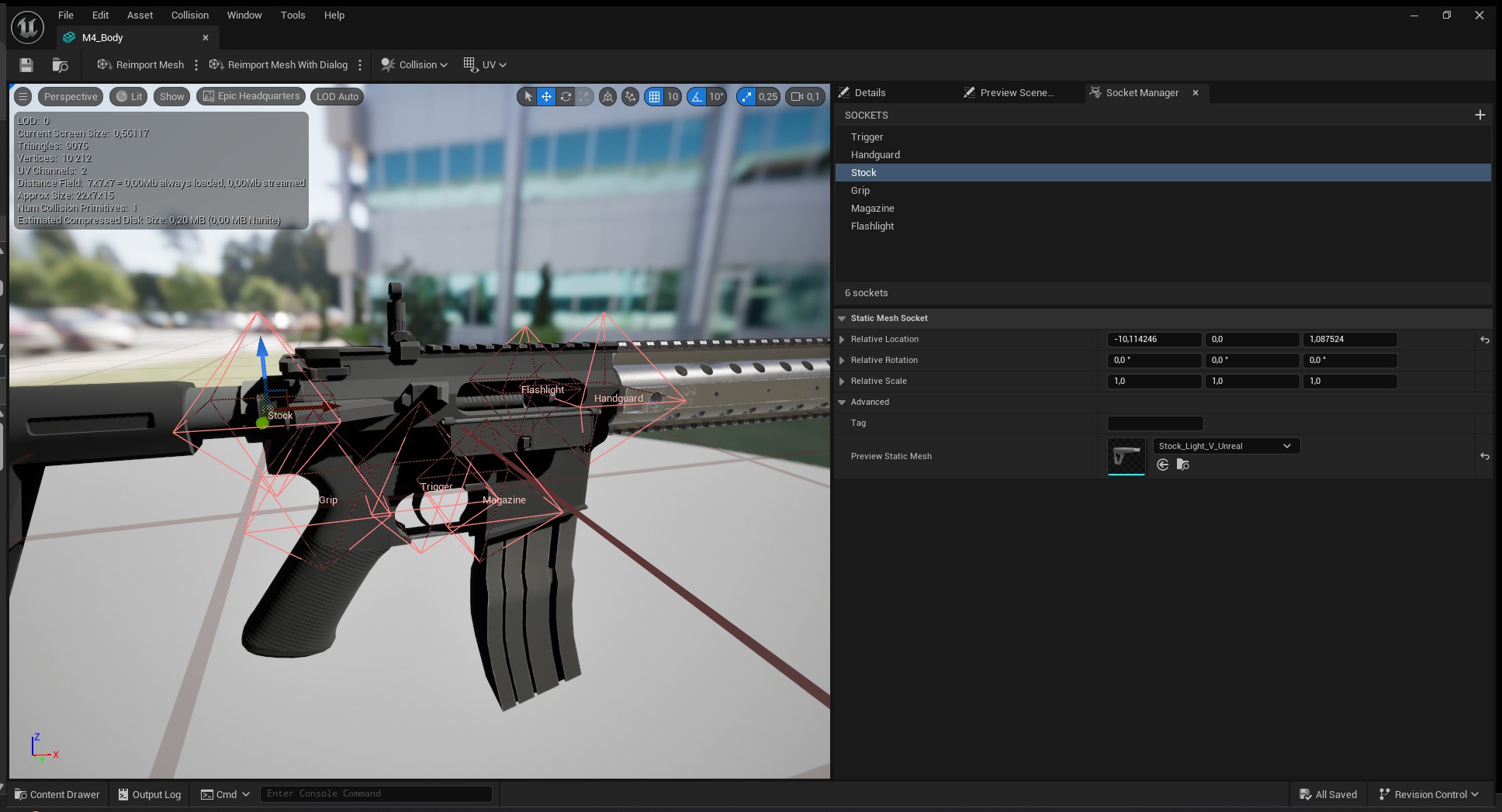Open the LOD Auto menu
The width and height of the screenshot is (1502, 812).
tap(337, 96)
